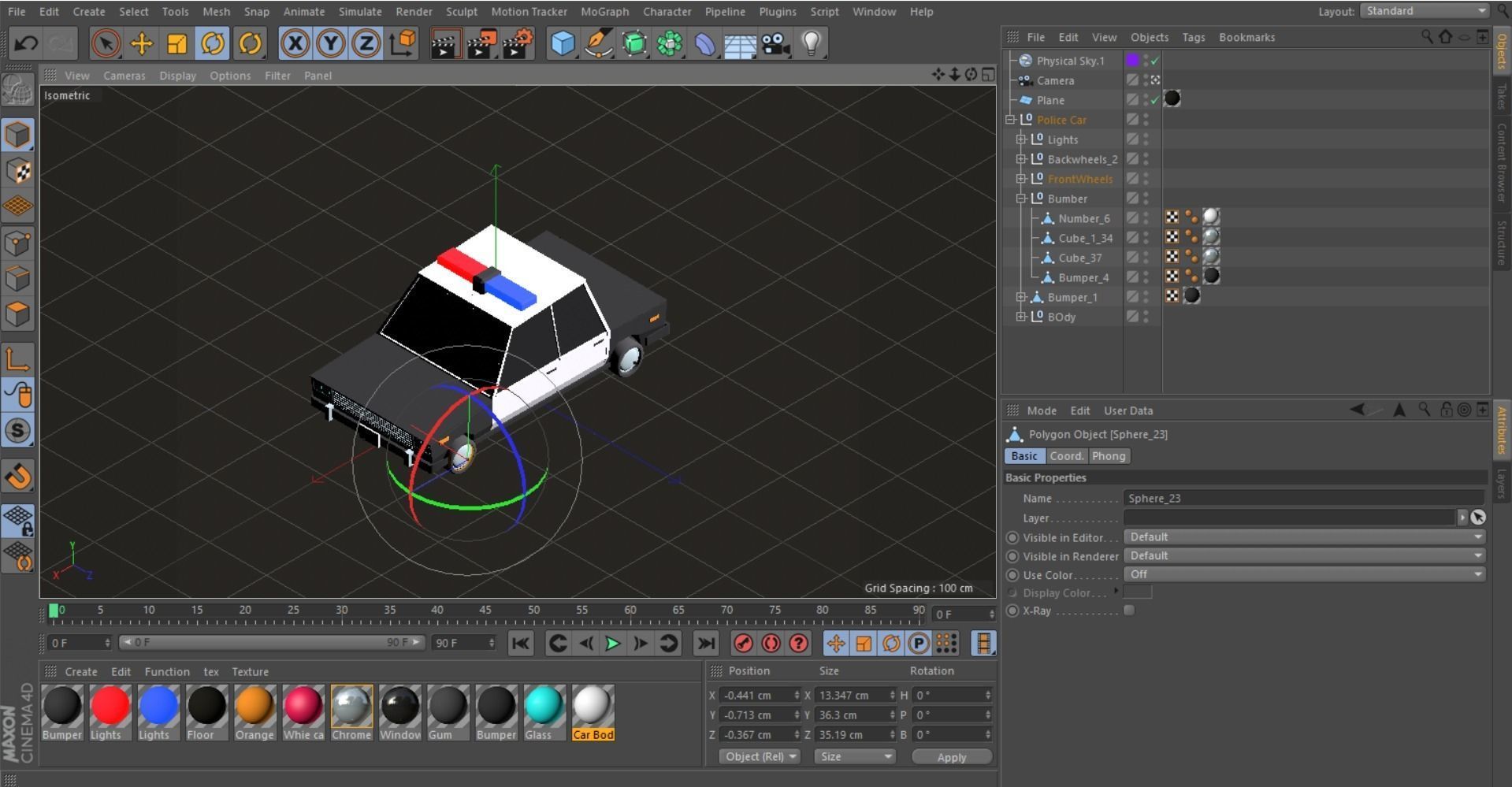Viewport: 1512px width, 787px height.
Task: Go to end of animation
Action: click(706, 644)
